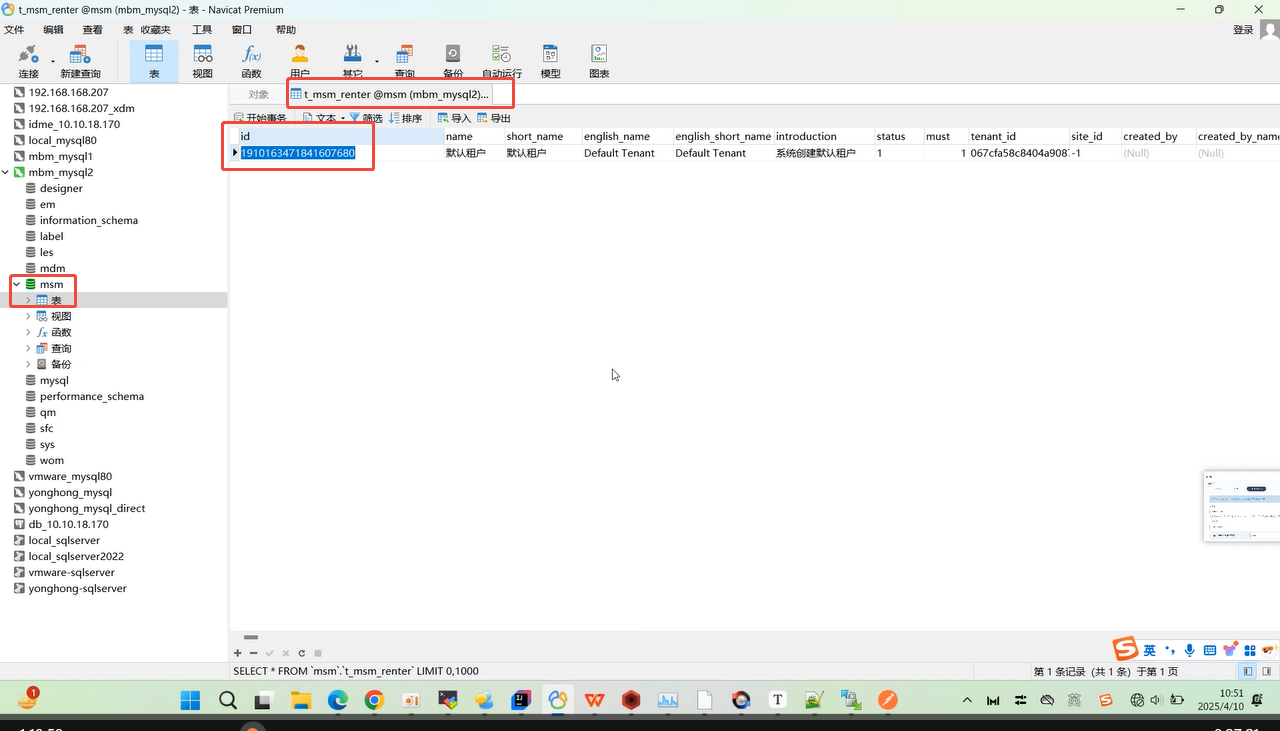1280x731 pixels.
Task: Open 自动运行 (Automation) toolbar icon
Action: click(x=501, y=60)
